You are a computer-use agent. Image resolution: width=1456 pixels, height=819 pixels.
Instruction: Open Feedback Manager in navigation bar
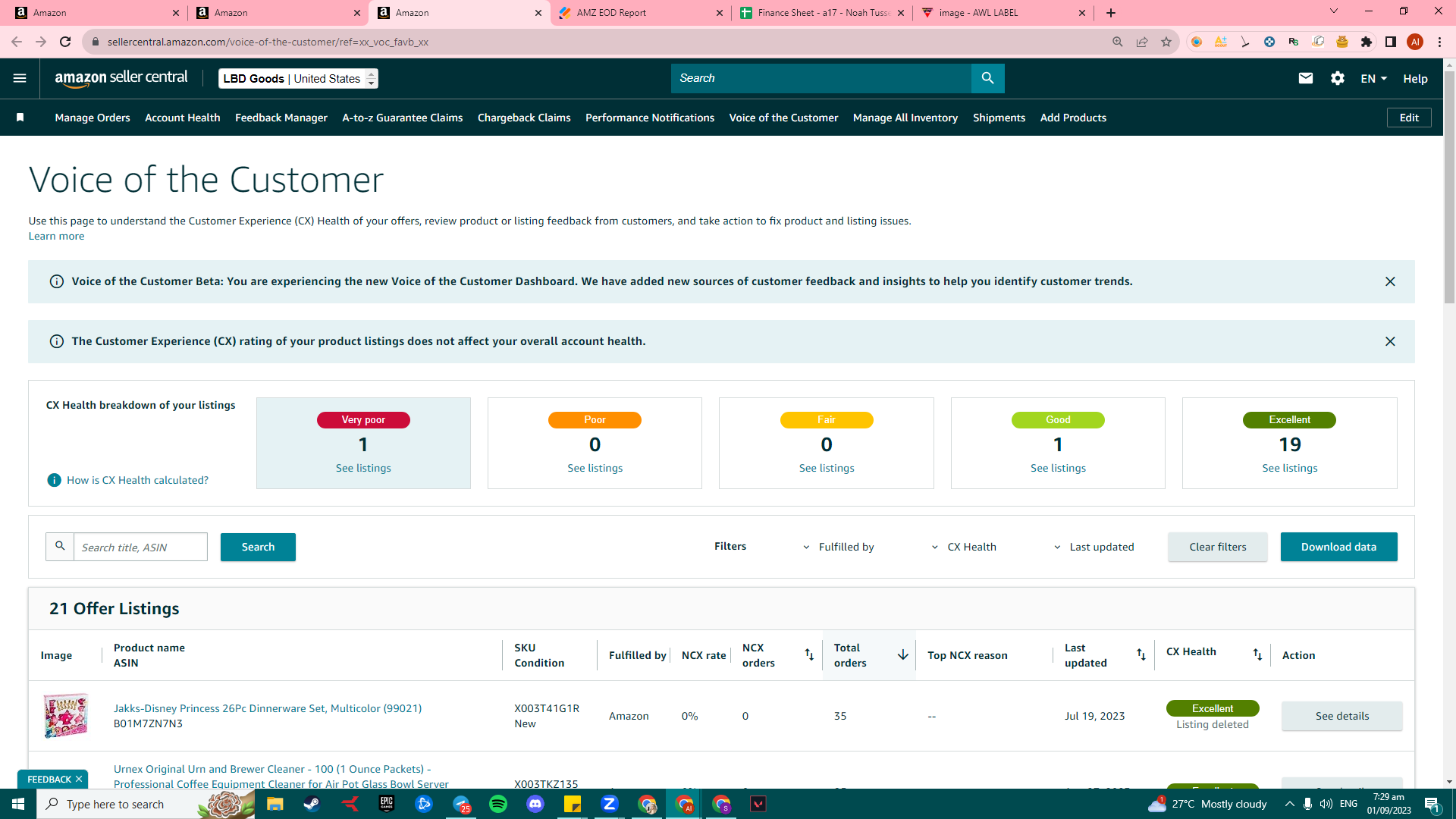pyautogui.click(x=281, y=118)
